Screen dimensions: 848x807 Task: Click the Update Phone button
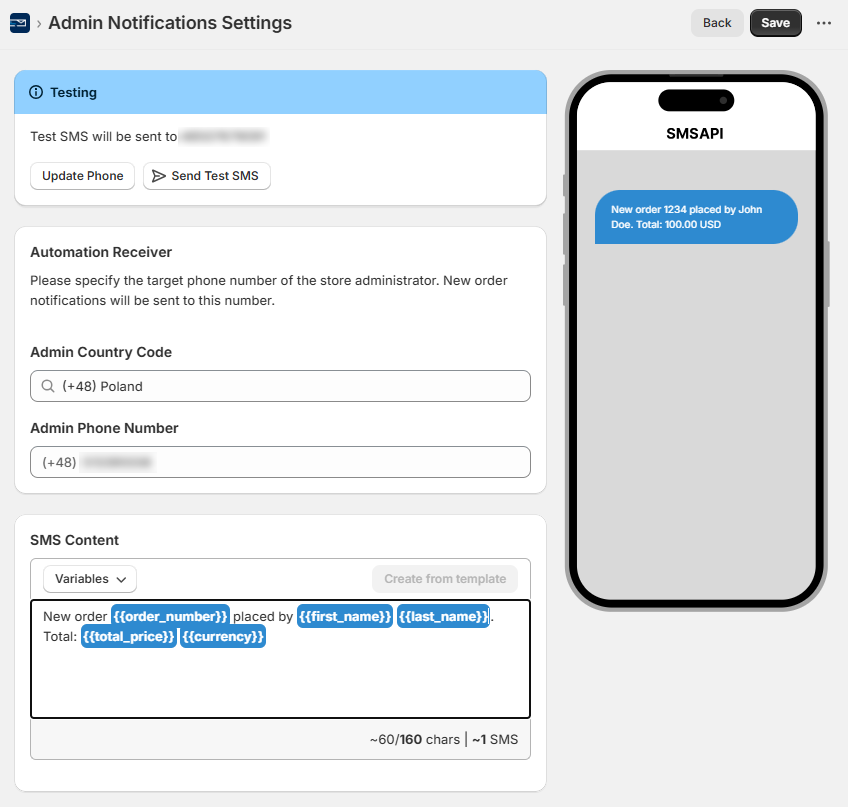pyautogui.click(x=82, y=176)
